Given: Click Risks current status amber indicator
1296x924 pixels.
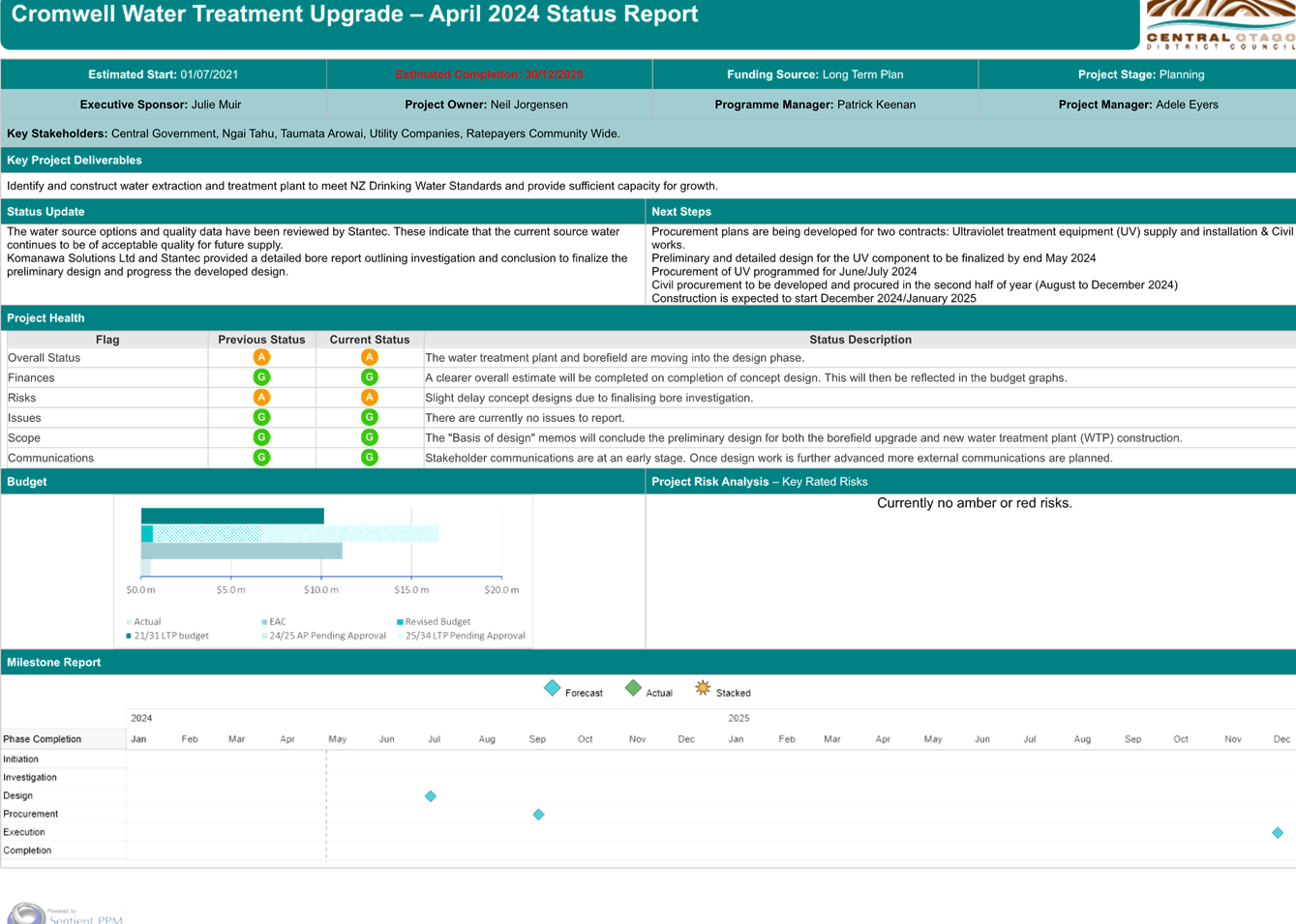Looking at the screenshot, I should tap(370, 398).
